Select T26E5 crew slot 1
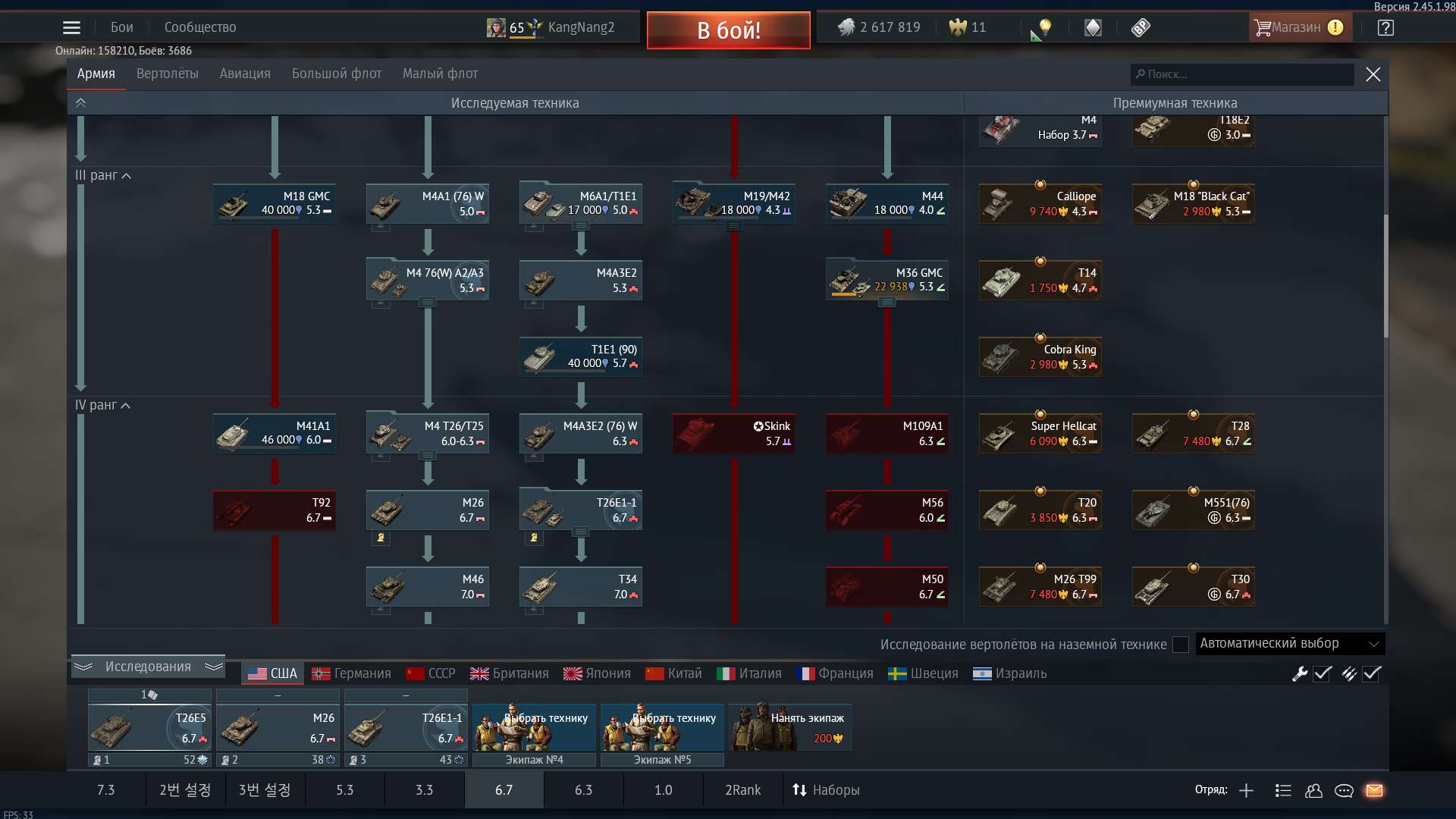1456x819 pixels. (149, 727)
